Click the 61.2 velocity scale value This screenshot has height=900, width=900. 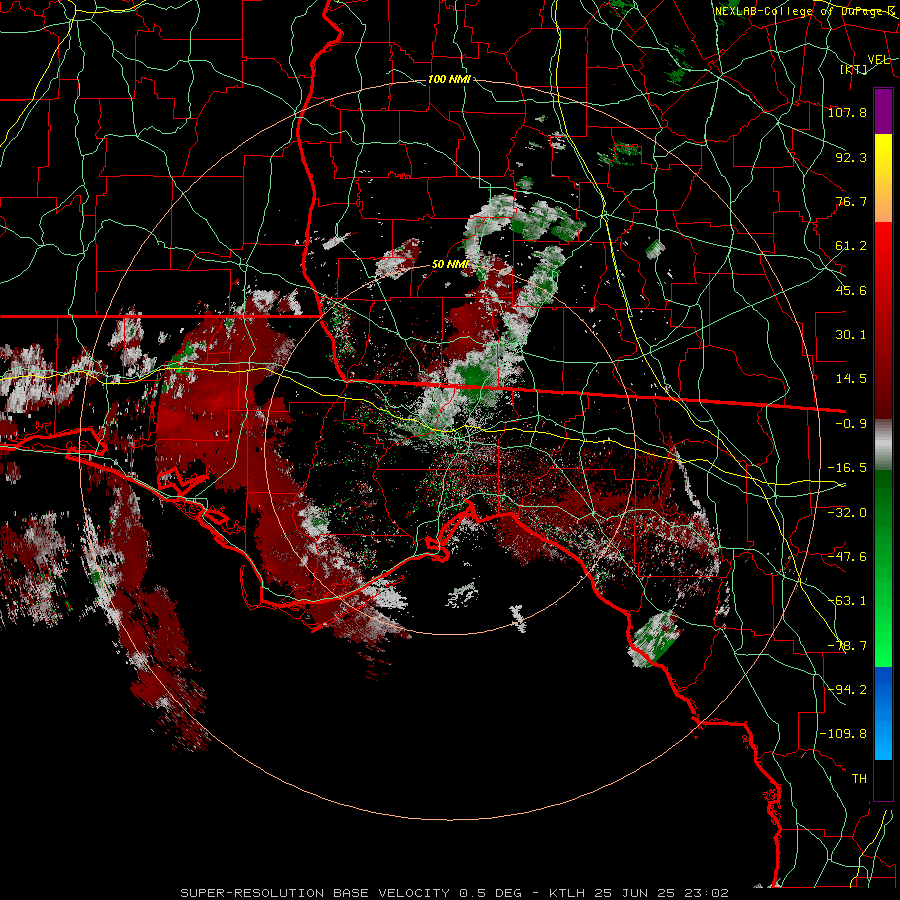coord(851,246)
